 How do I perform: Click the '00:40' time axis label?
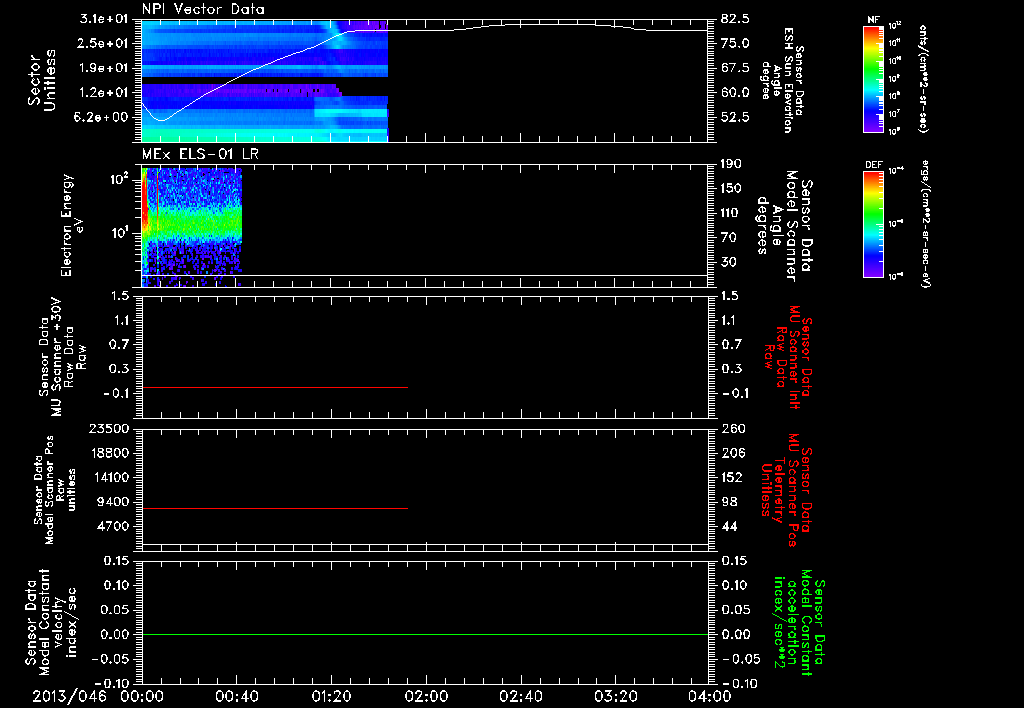[x=236, y=696]
